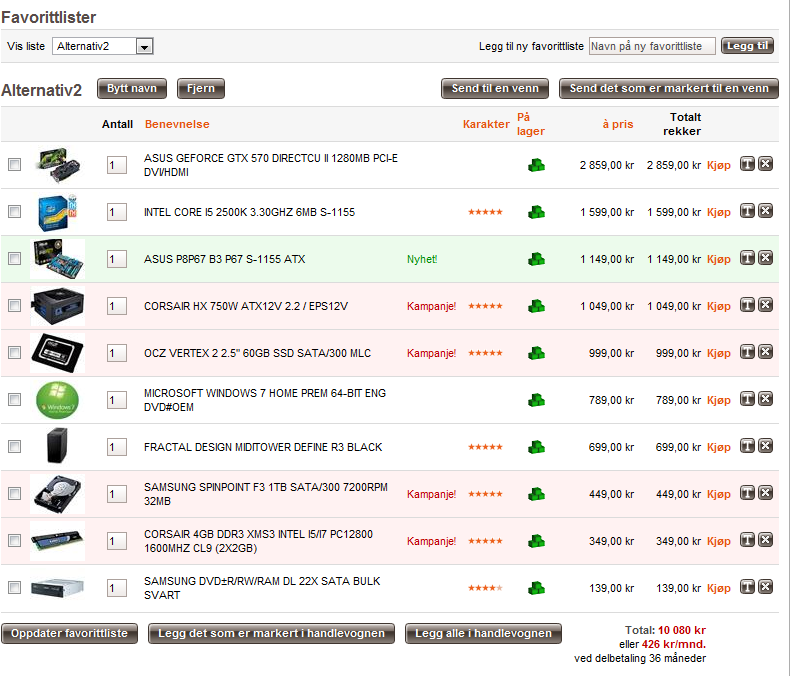790x676 pixels.
Task: Click Kjøp for ASUS GeForce GTX 570
Action: [x=718, y=165]
